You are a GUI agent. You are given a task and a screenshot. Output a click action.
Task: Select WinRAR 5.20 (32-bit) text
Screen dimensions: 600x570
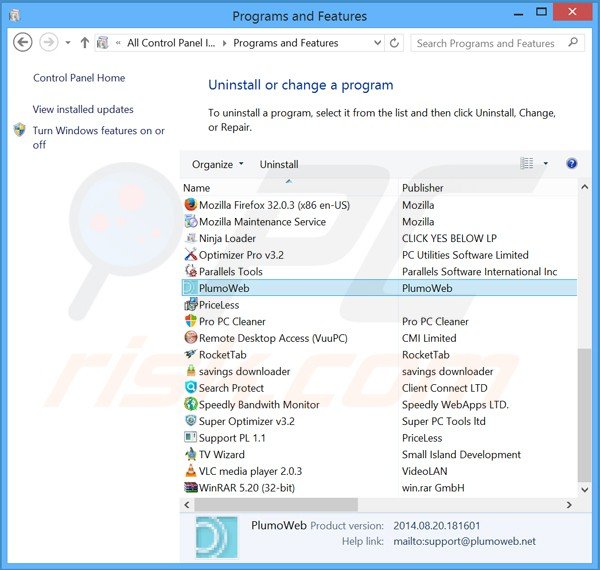247,488
